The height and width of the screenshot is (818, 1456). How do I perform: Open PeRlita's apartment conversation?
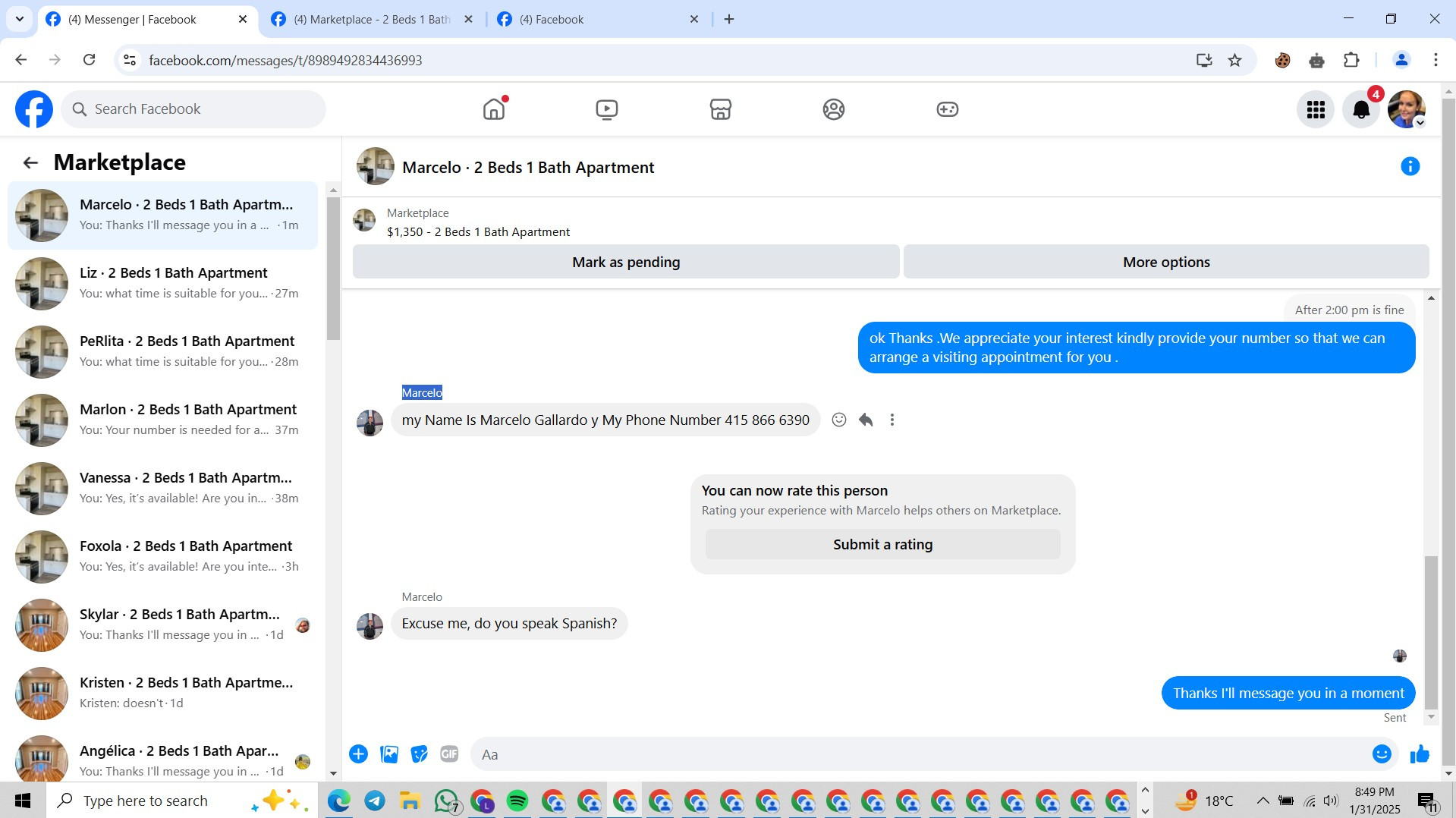[x=162, y=351]
